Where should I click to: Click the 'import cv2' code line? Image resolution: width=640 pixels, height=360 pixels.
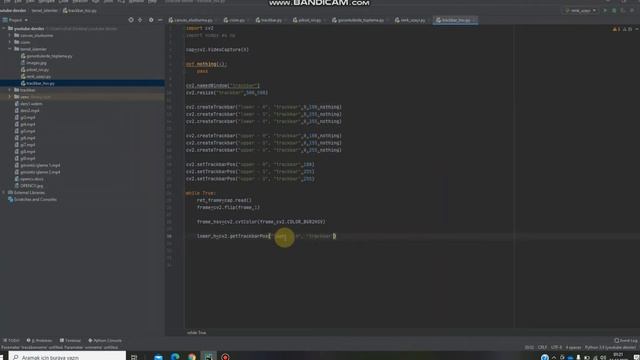200,28
